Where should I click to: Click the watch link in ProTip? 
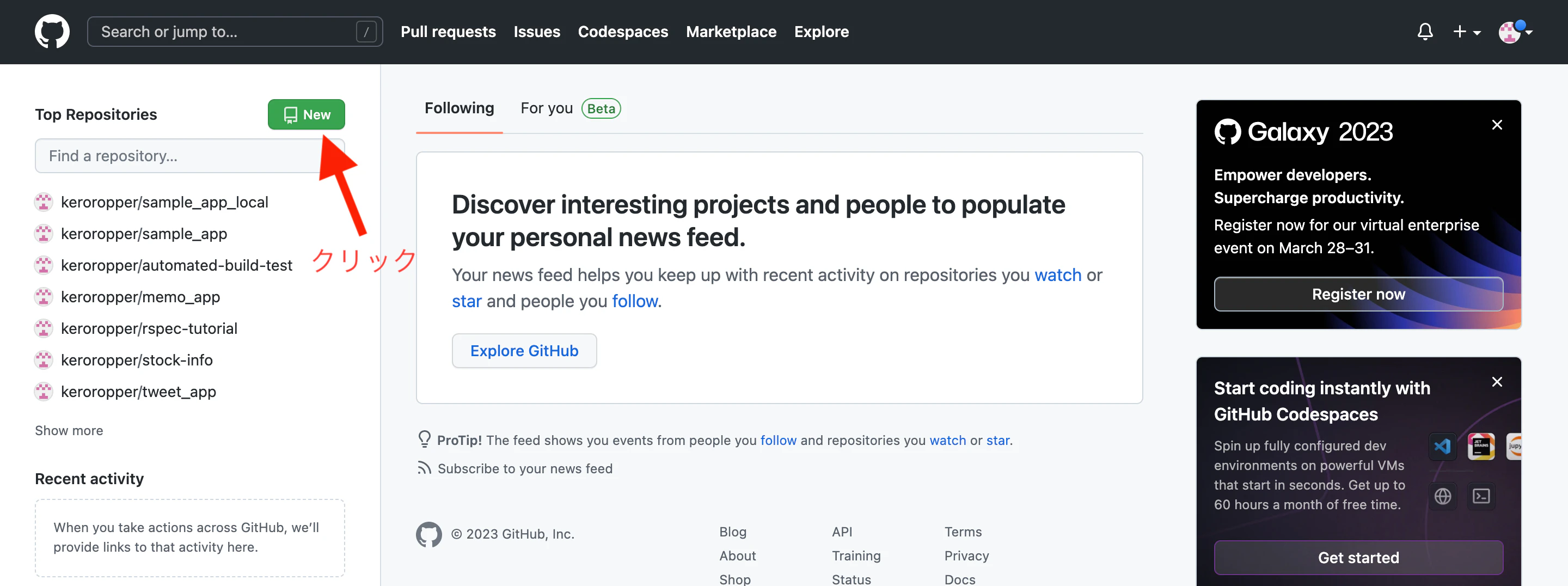tap(948, 441)
